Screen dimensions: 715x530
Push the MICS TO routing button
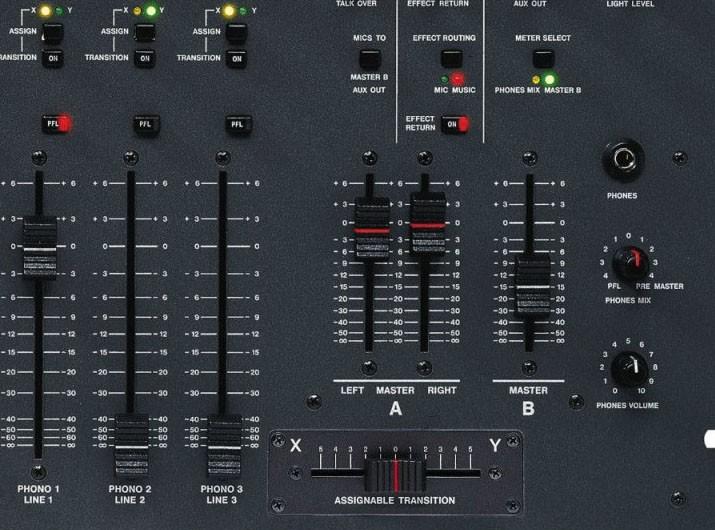click(x=369, y=59)
